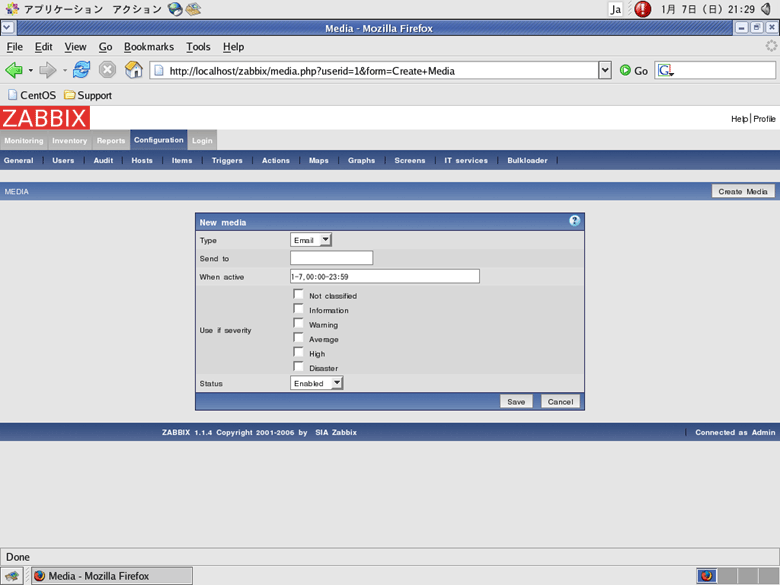Click the stop loading icon
Image resolution: width=780 pixels, height=585 pixels.
(107, 70)
